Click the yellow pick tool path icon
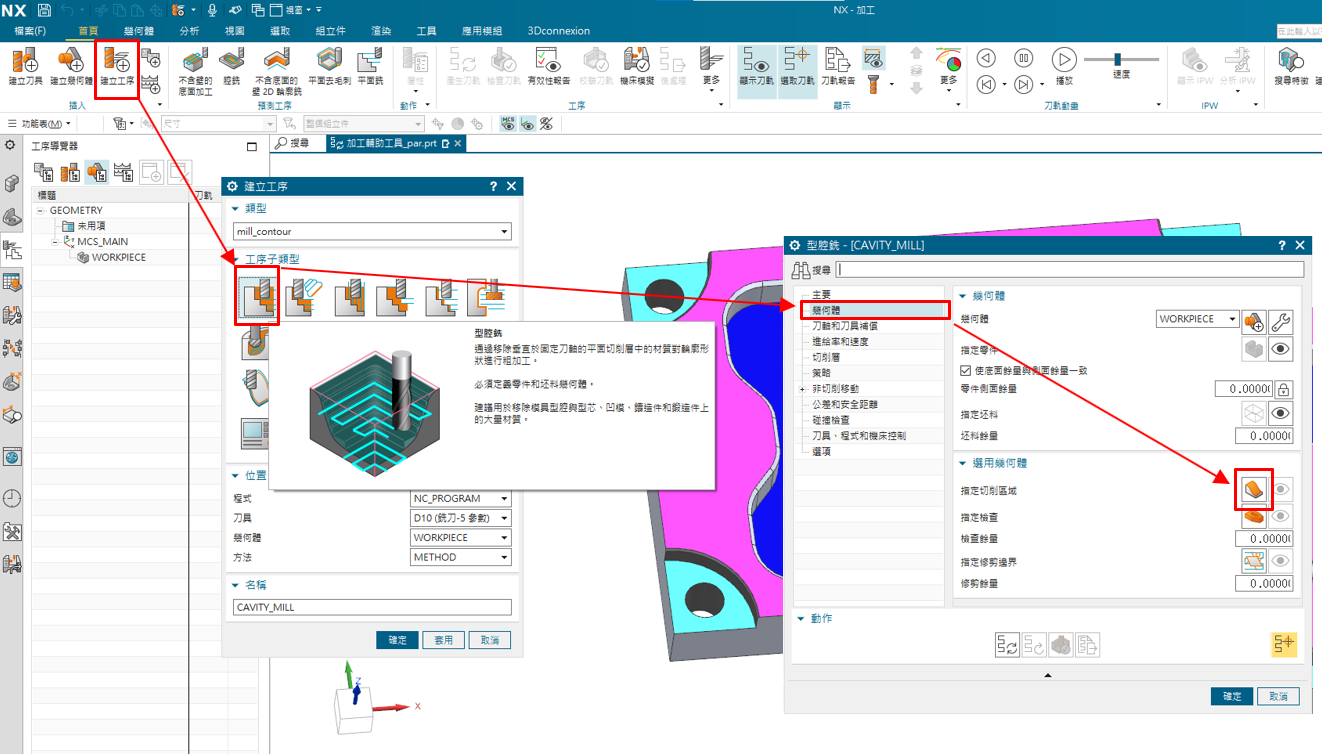 pos(1284,644)
